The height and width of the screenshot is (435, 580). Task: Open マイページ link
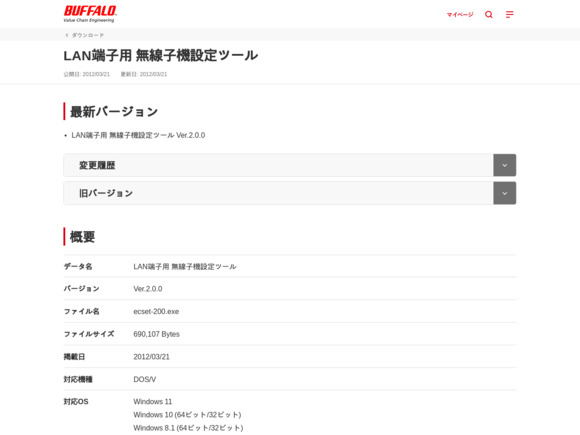pyautogui.click(x=460, y=15)
